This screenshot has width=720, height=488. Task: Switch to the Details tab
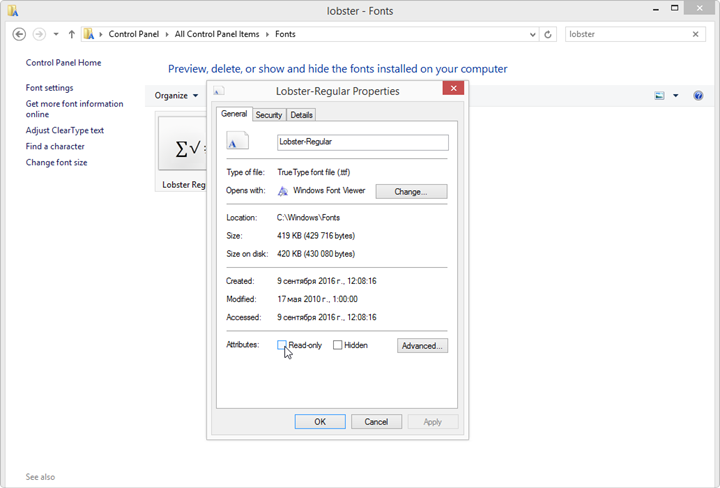pyautogui.click(x=301, y=115)
